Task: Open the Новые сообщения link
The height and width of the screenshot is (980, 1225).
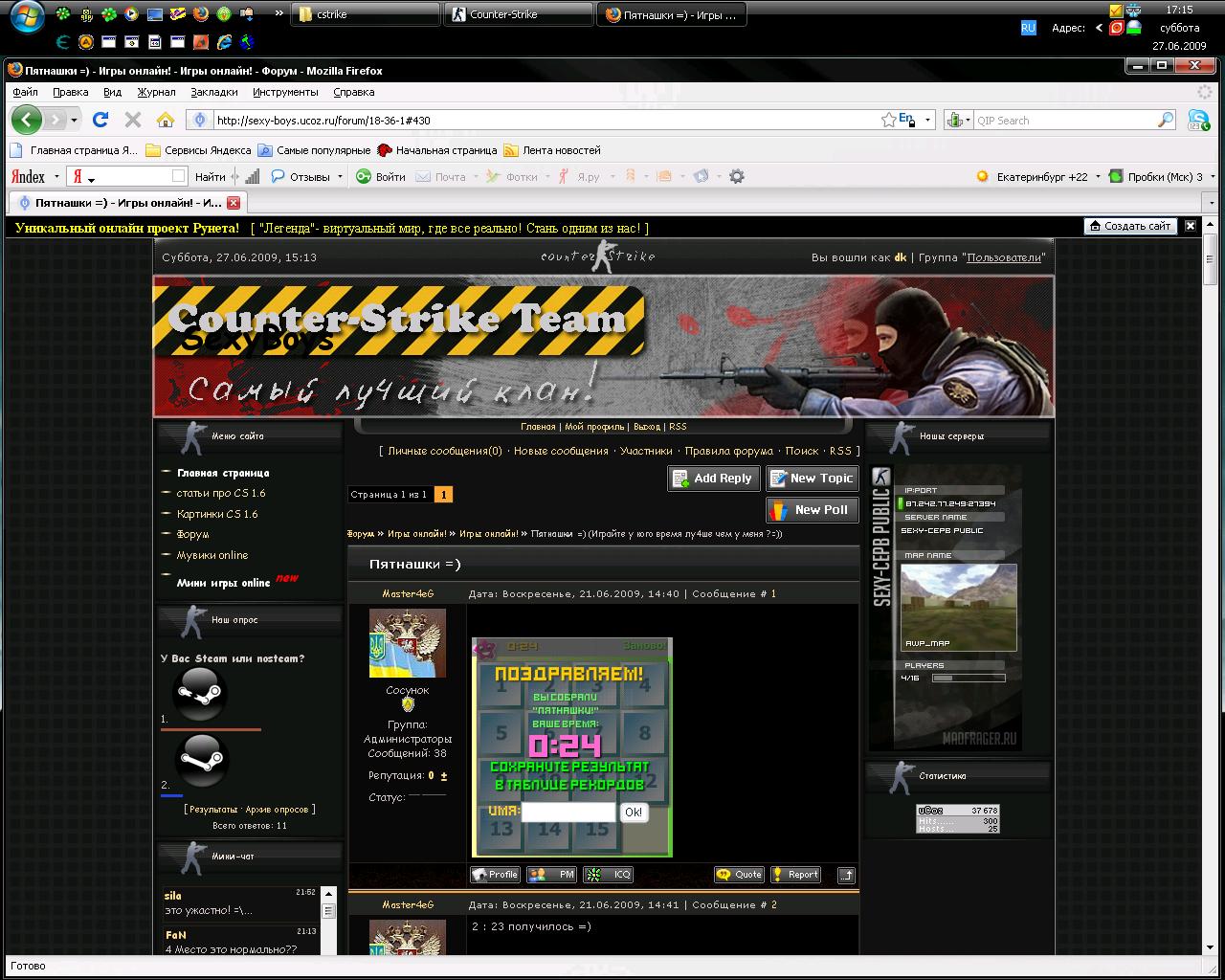Action: [561, 451]
